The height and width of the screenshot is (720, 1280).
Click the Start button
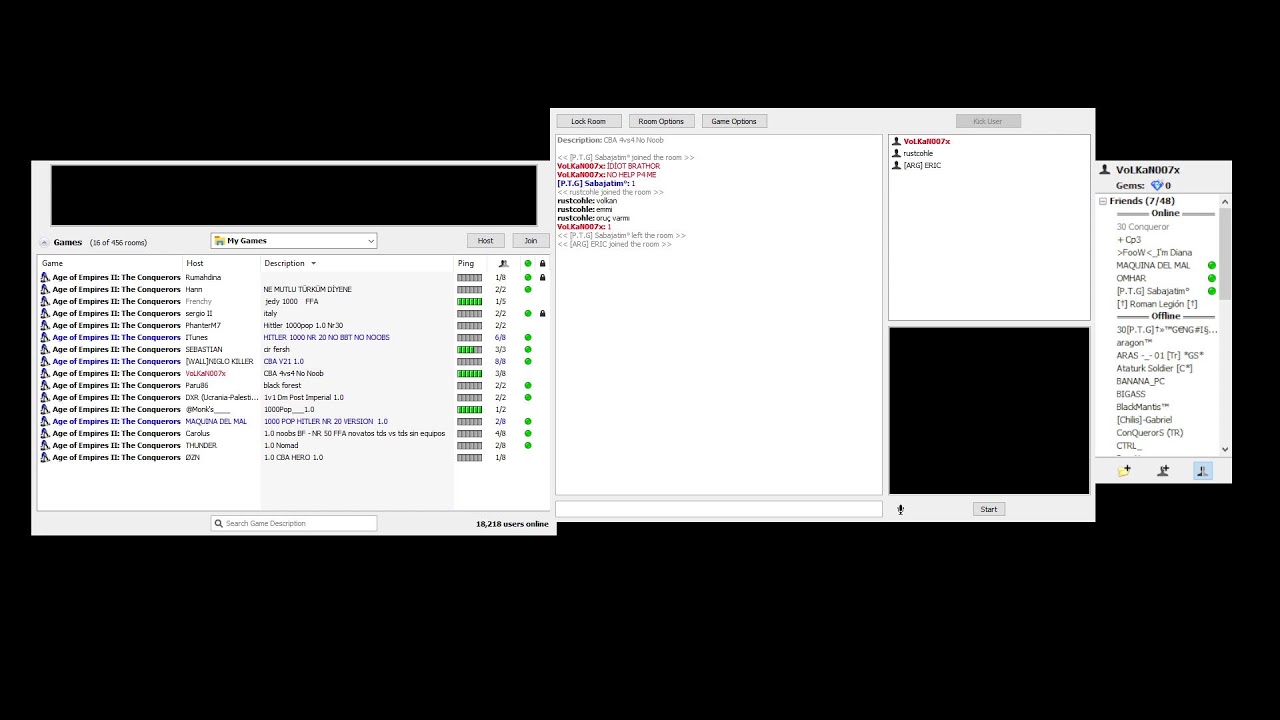(x=988, y=509)
